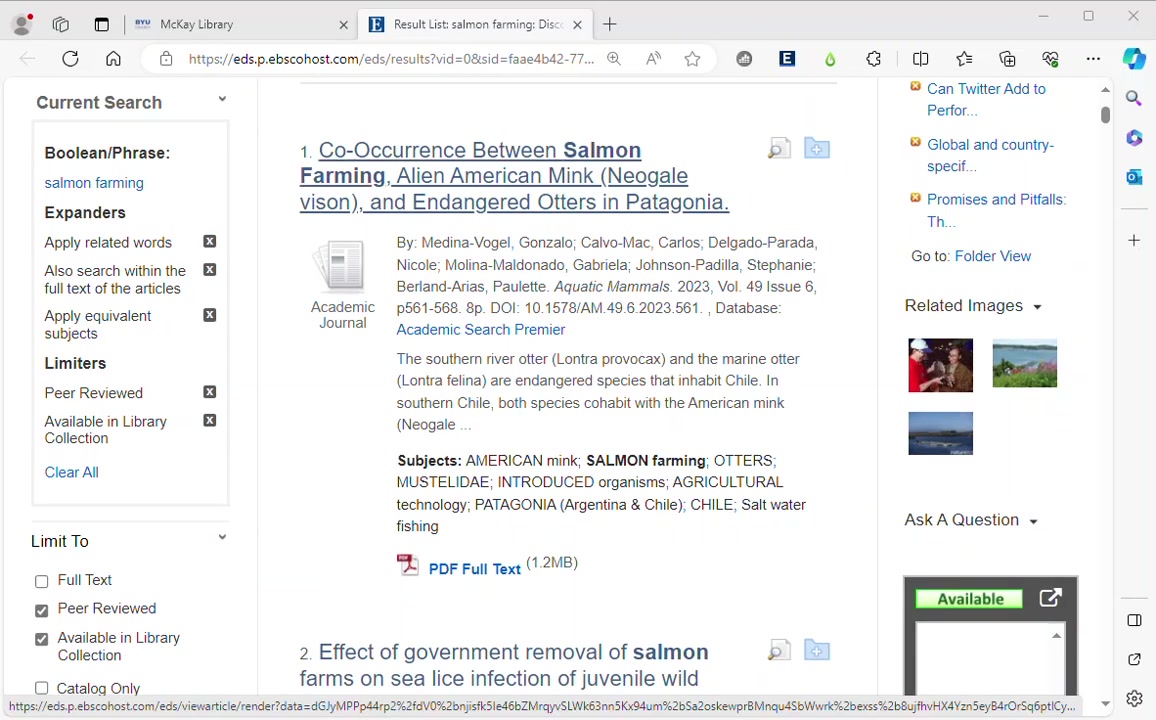Open the Related Images dropdown
This screenshot has width=1156, height=720.
[x=1037, y=306]
